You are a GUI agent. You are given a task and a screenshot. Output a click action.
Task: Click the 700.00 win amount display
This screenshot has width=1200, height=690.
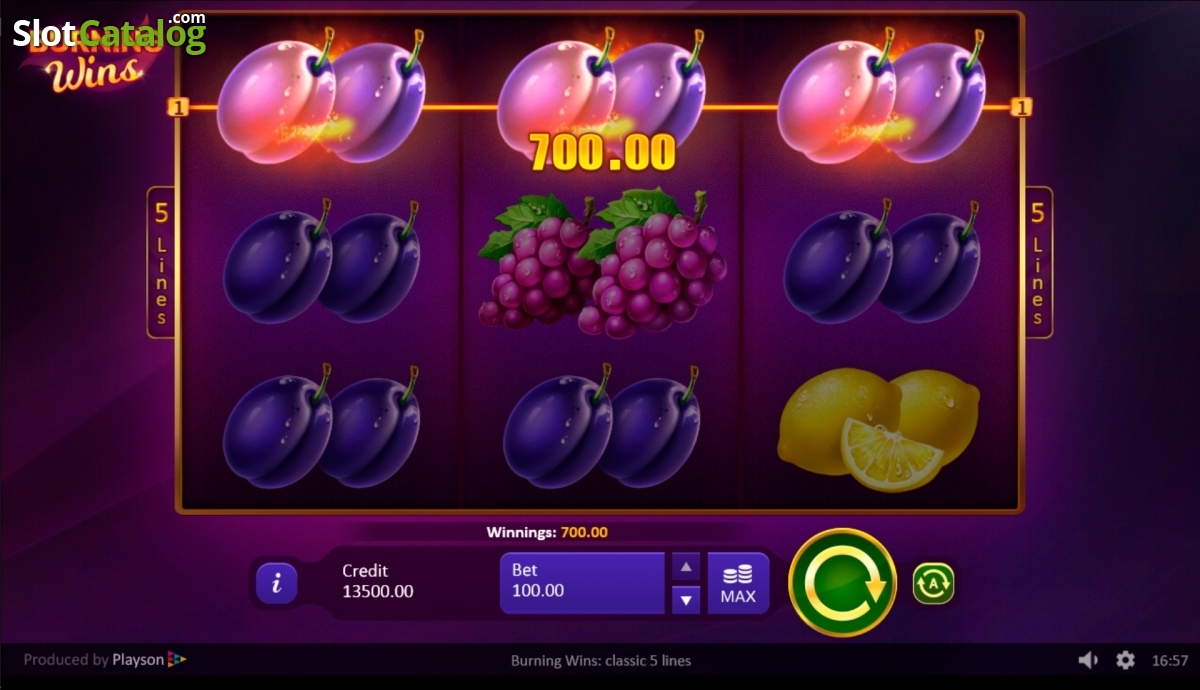[602, 152]
